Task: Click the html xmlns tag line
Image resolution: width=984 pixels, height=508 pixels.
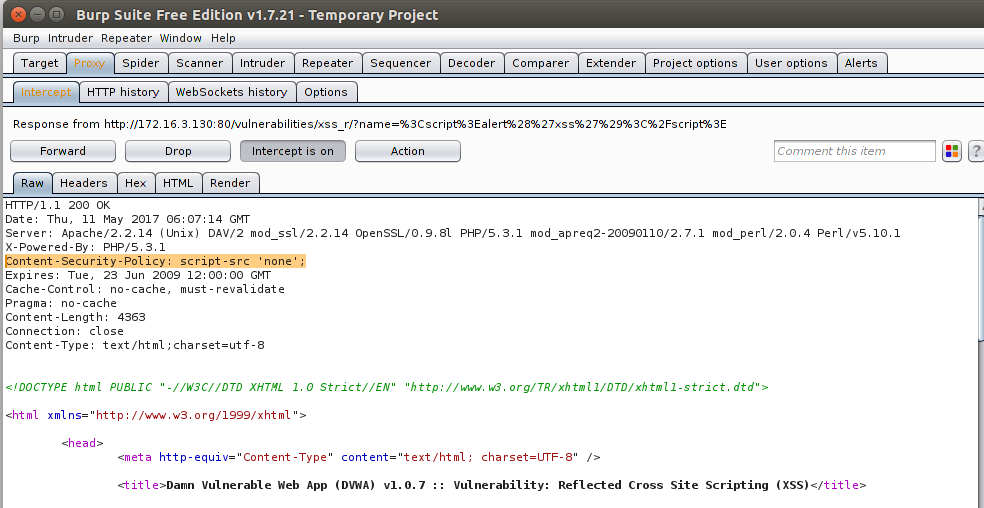Action: [156, 415]
